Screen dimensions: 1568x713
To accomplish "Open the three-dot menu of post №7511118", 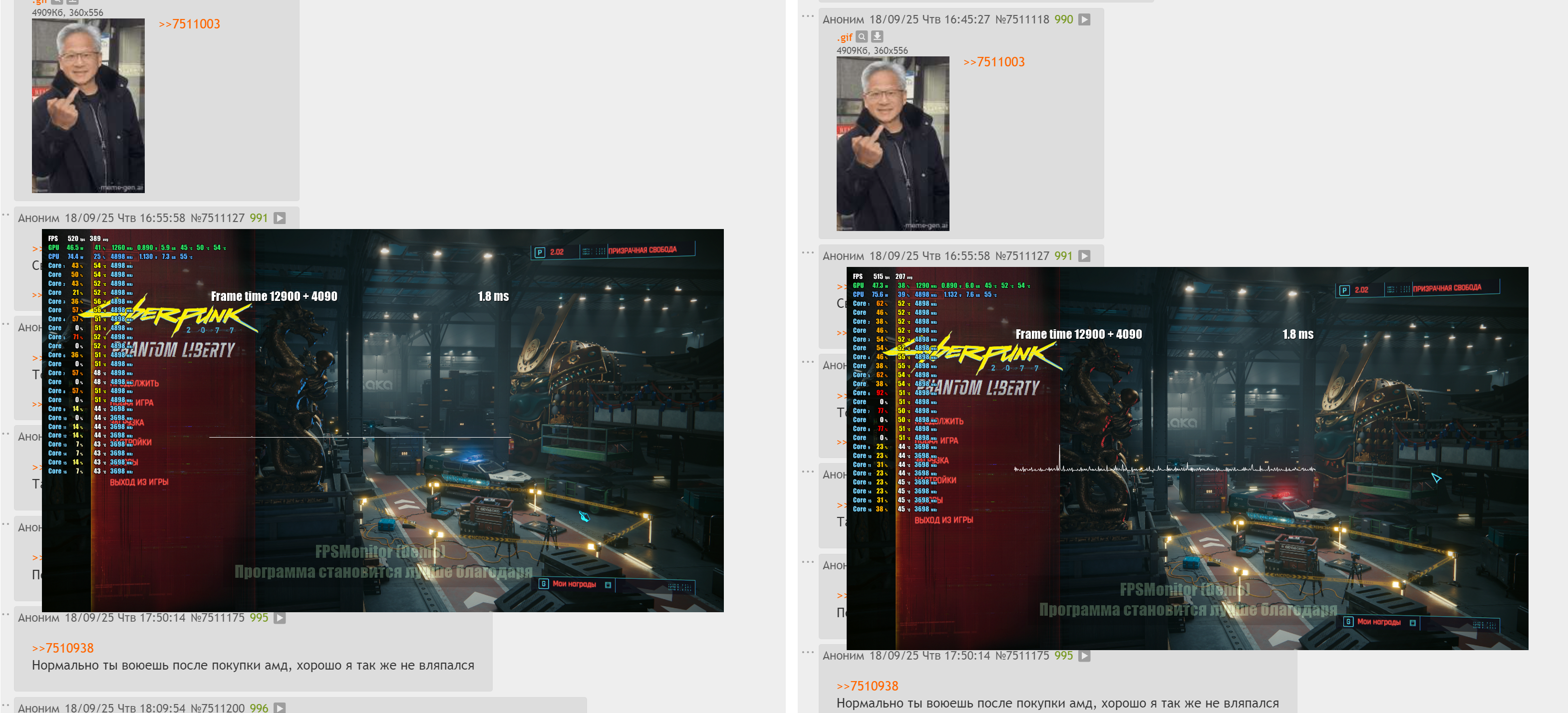I will click(808, 16).
